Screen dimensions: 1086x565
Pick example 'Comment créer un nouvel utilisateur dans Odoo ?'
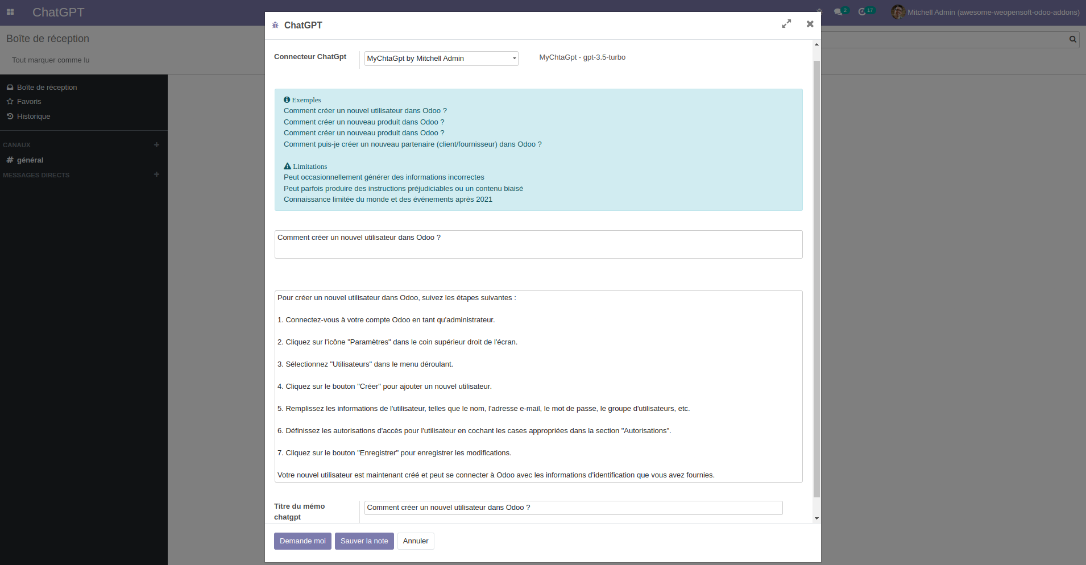point(365,111)
